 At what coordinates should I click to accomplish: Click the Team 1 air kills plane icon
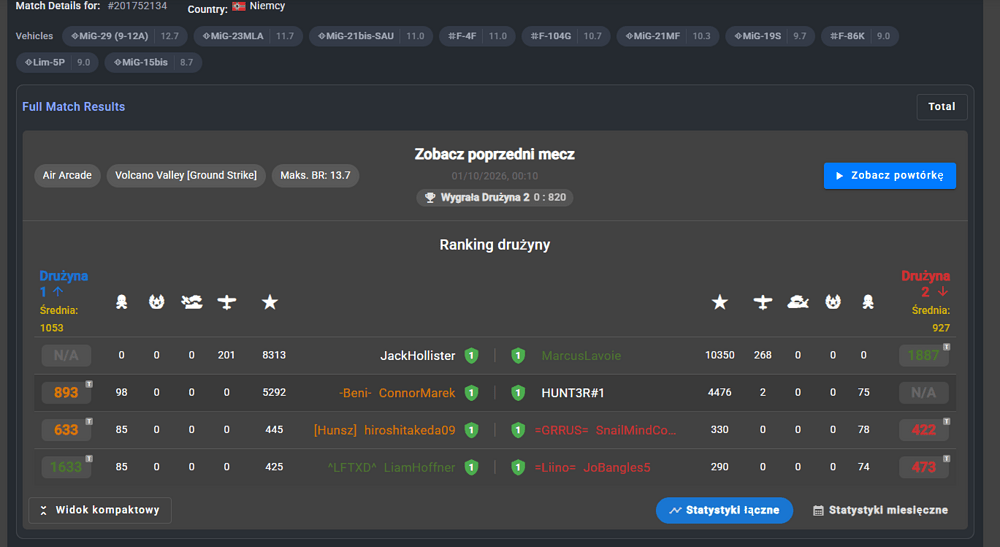click(226, 302)
